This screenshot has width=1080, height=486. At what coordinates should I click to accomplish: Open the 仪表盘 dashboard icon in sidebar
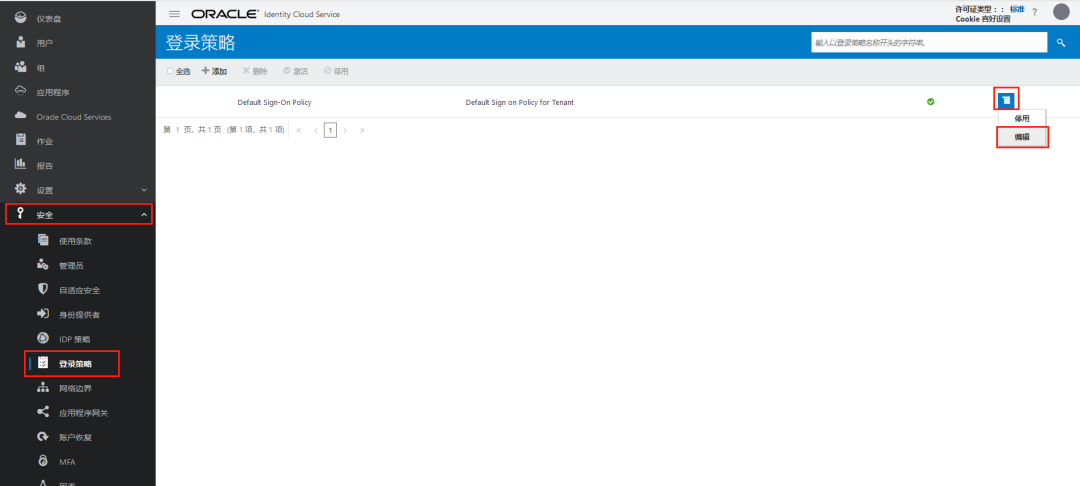[x=21, y=18]
